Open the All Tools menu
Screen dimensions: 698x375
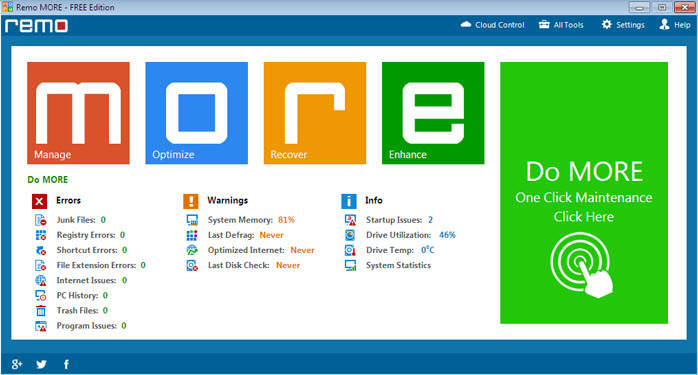(561, 25)
